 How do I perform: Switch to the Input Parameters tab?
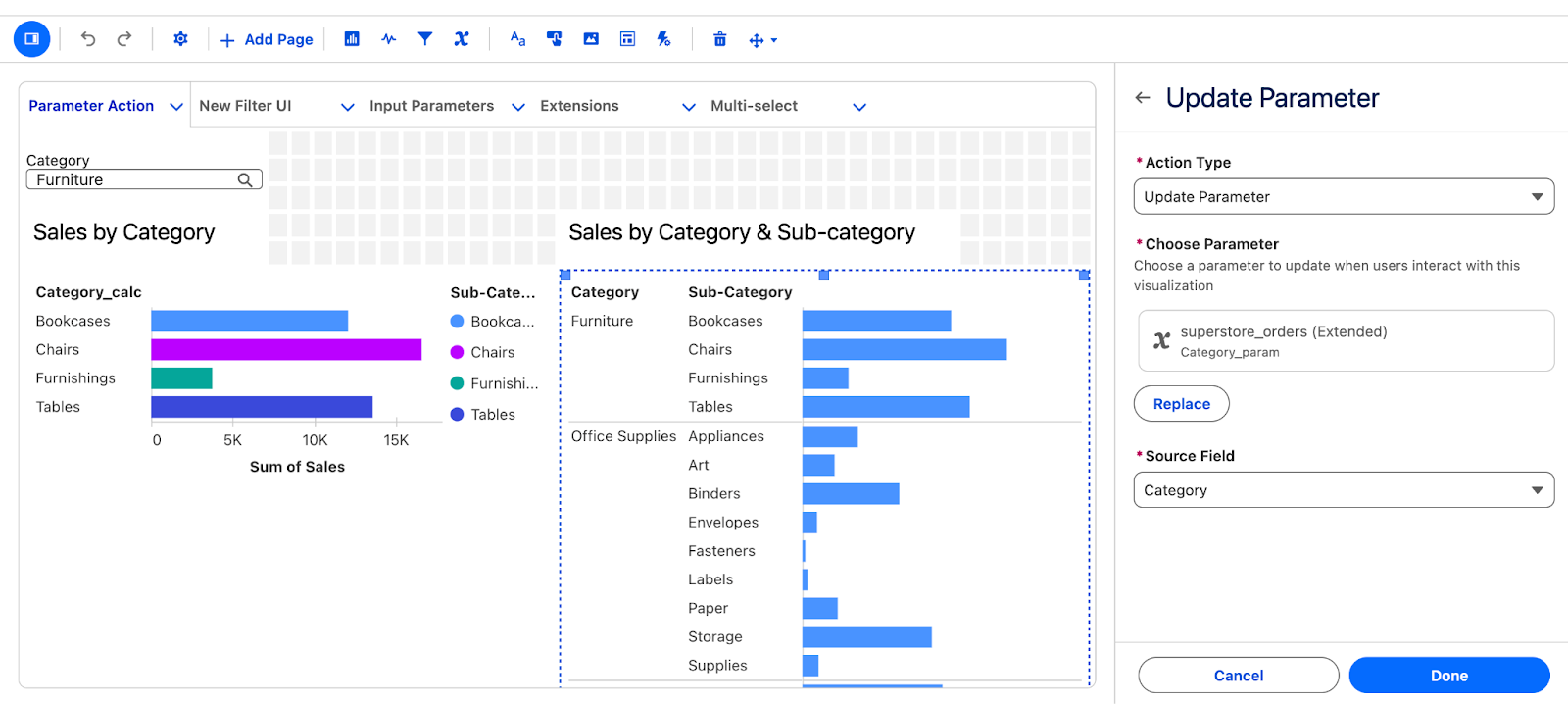(x=431, y=106)
